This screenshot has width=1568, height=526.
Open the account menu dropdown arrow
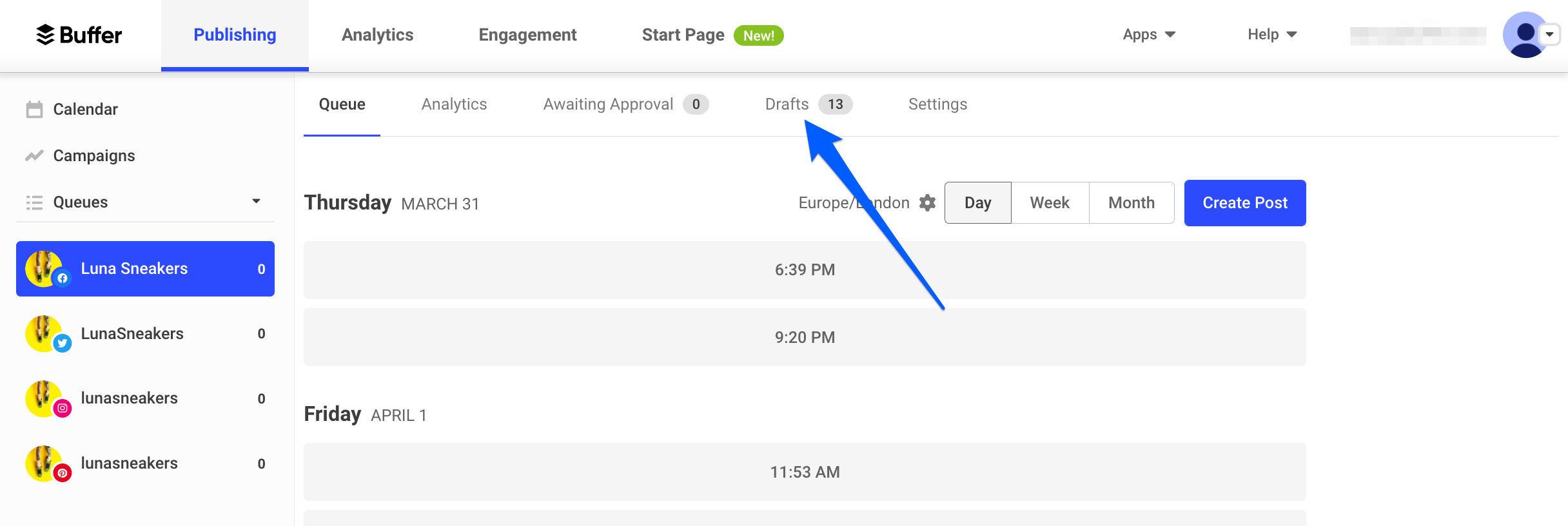(1549, 35)
